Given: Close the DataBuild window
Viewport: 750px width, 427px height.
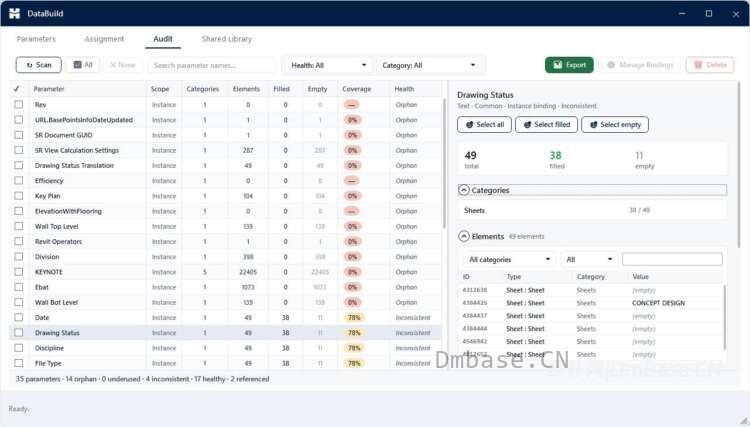Looking at the screenshot, I should pyautogui.click(x=736, y=14).
